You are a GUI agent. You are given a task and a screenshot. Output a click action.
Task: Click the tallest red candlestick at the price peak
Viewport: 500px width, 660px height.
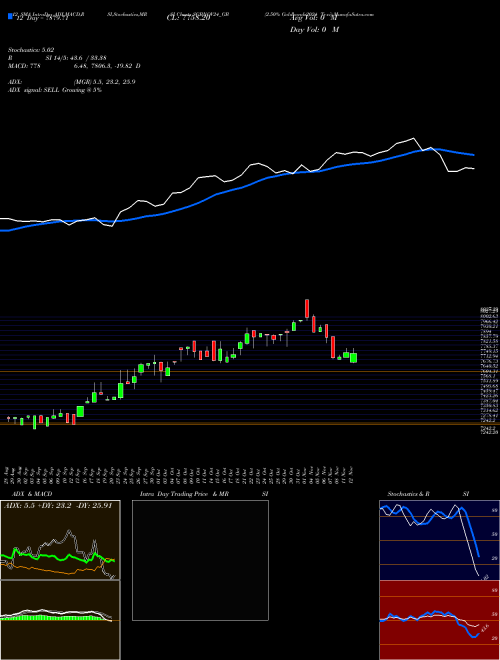[x=307, y=309]
